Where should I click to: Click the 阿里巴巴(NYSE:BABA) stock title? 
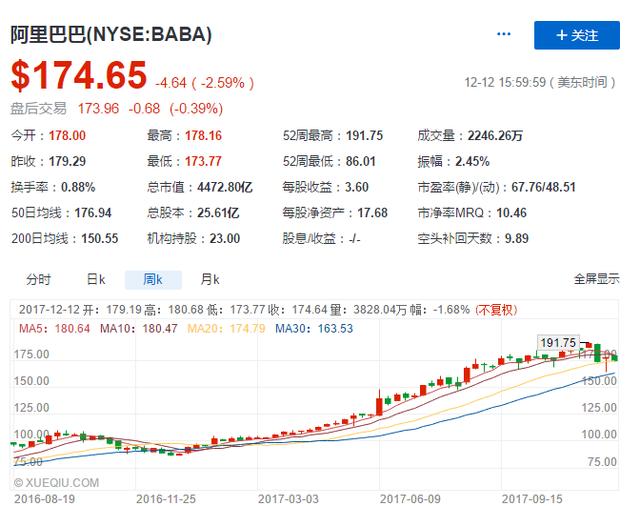tap(111, 34)
